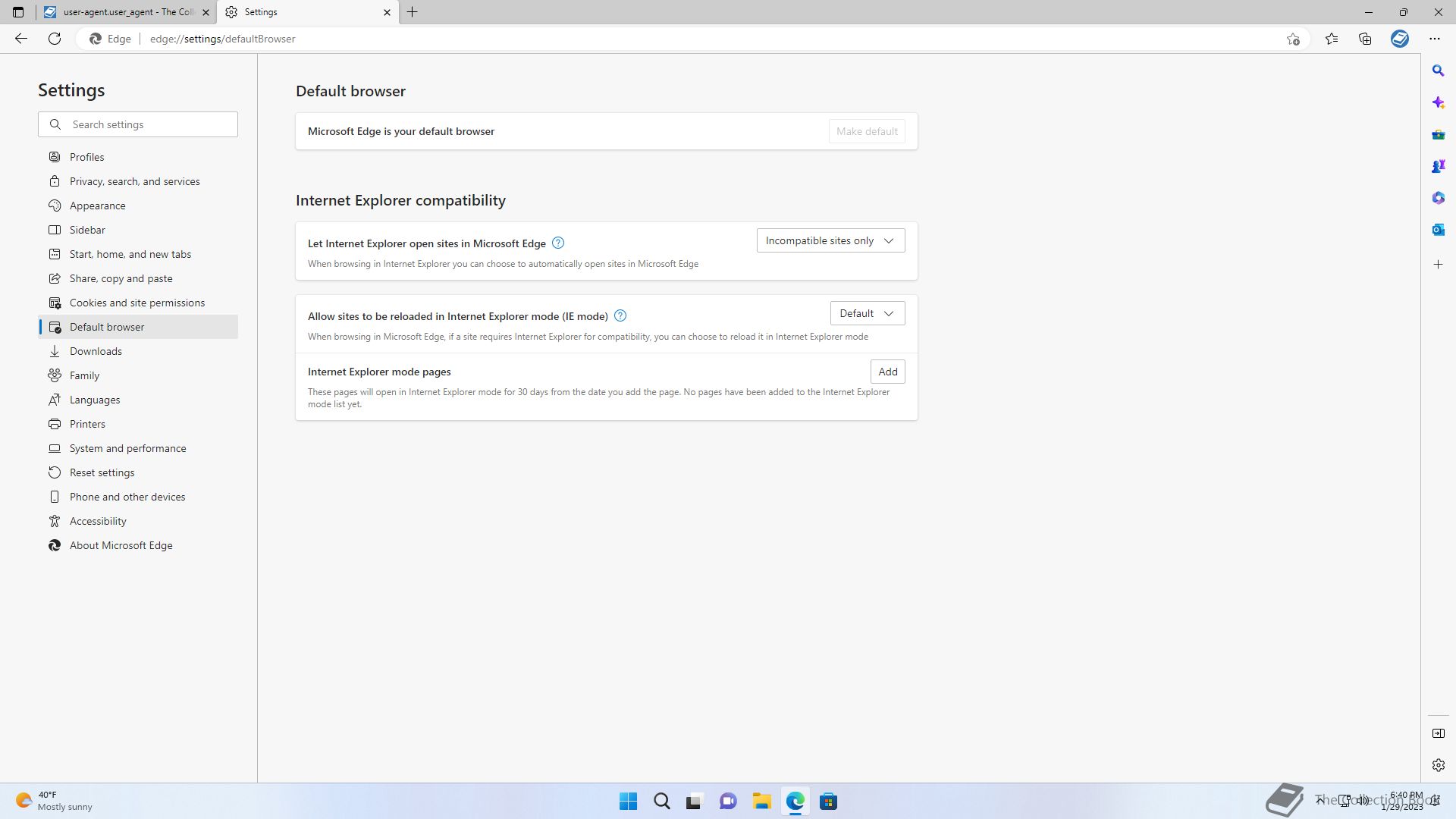Open help icon for Let Internet Explorer open sites
This screenshot has width=1456, height=819.
point(558,243)
